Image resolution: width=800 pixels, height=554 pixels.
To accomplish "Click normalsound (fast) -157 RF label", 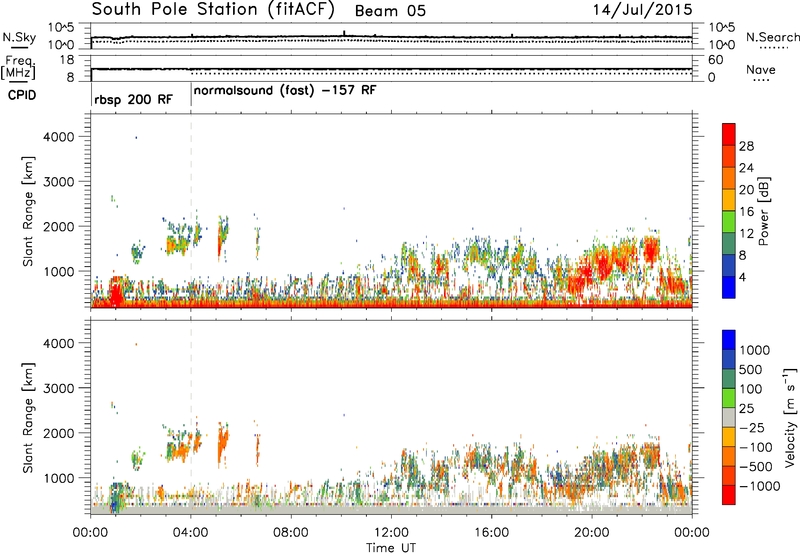I will [285, 91].
